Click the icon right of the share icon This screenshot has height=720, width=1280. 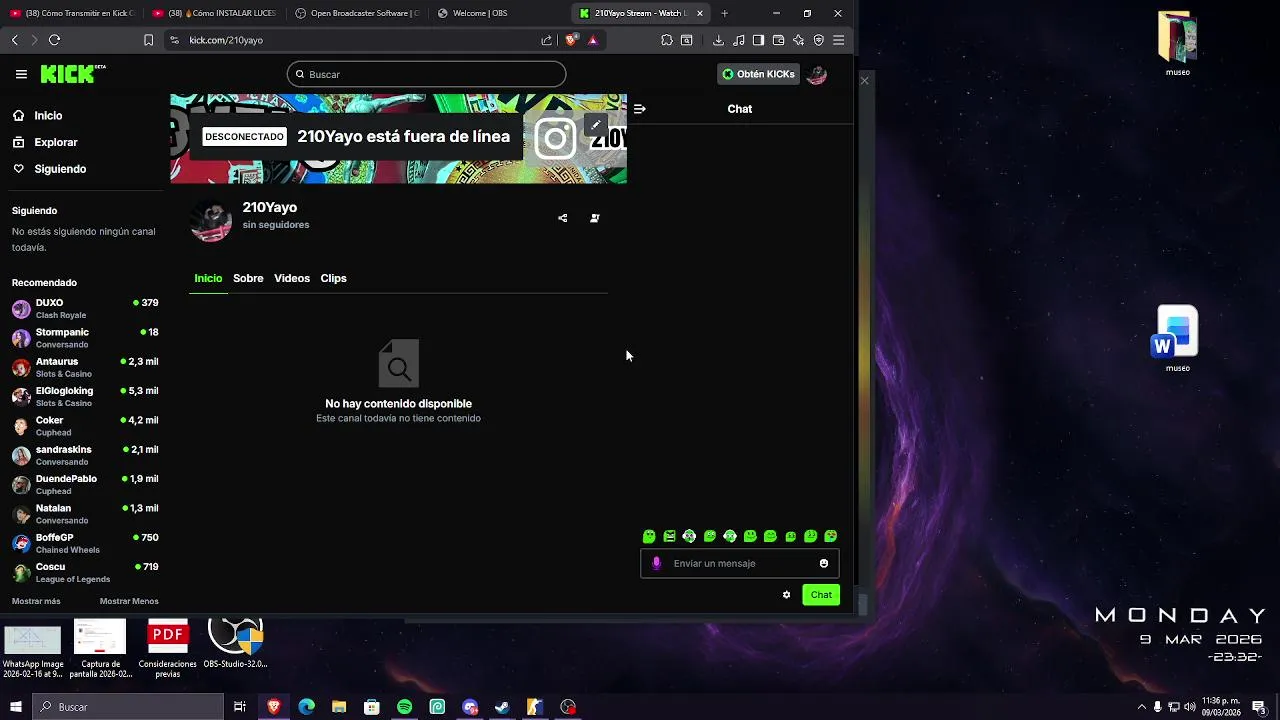tap(595, 218)
